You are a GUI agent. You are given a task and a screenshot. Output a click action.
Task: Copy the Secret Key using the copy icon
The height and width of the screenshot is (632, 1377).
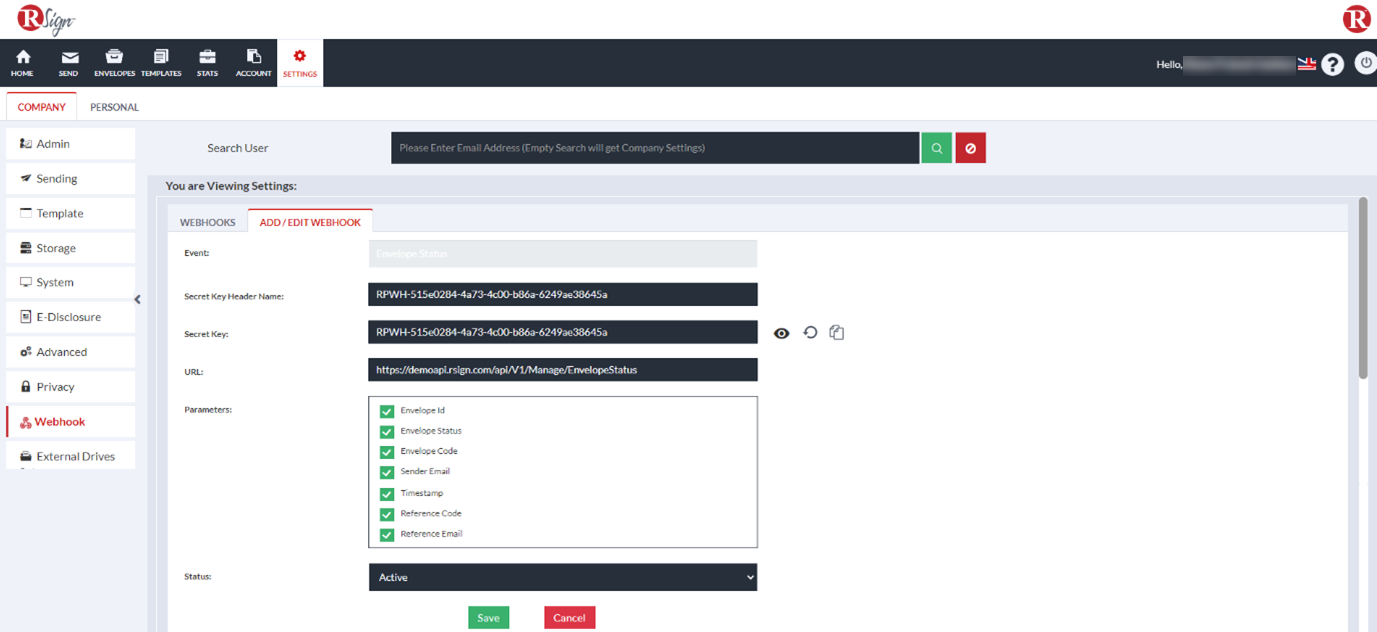pos(836,332)
